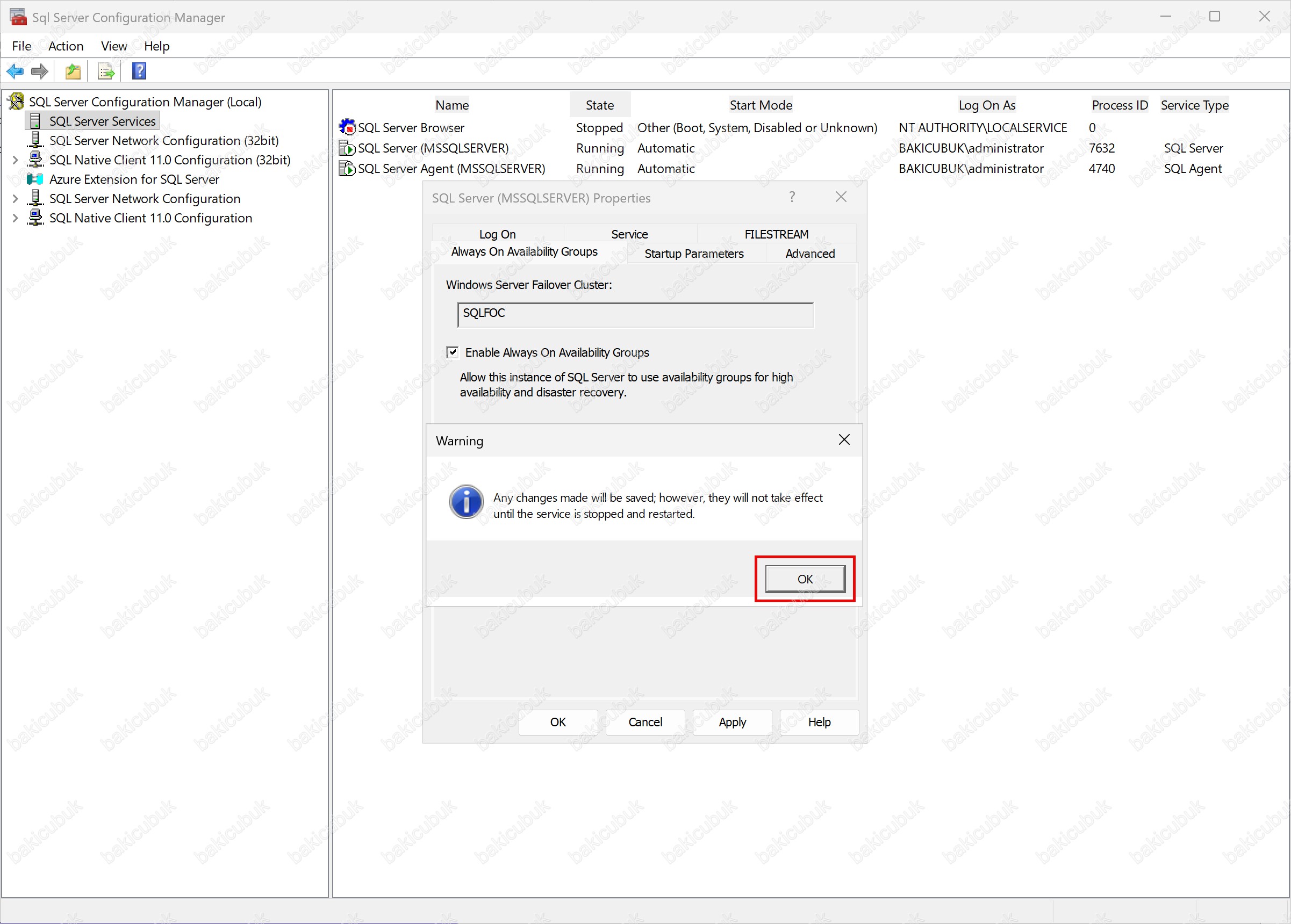Image resolution: width=1291 pixels, height=924 pixels.
Task: Expand the SQL Server Network Configuration node
Action: point(16,199)
